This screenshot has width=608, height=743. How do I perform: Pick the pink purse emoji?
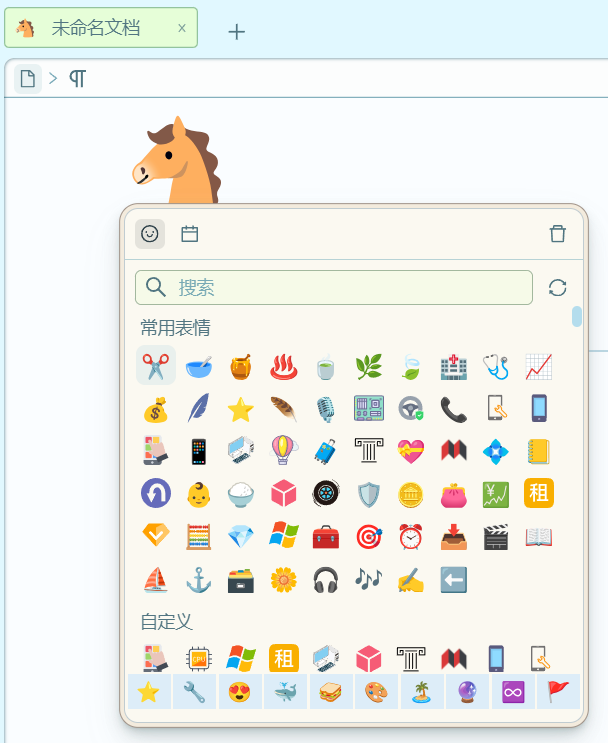pyautogui.click(x=454, y=494)
